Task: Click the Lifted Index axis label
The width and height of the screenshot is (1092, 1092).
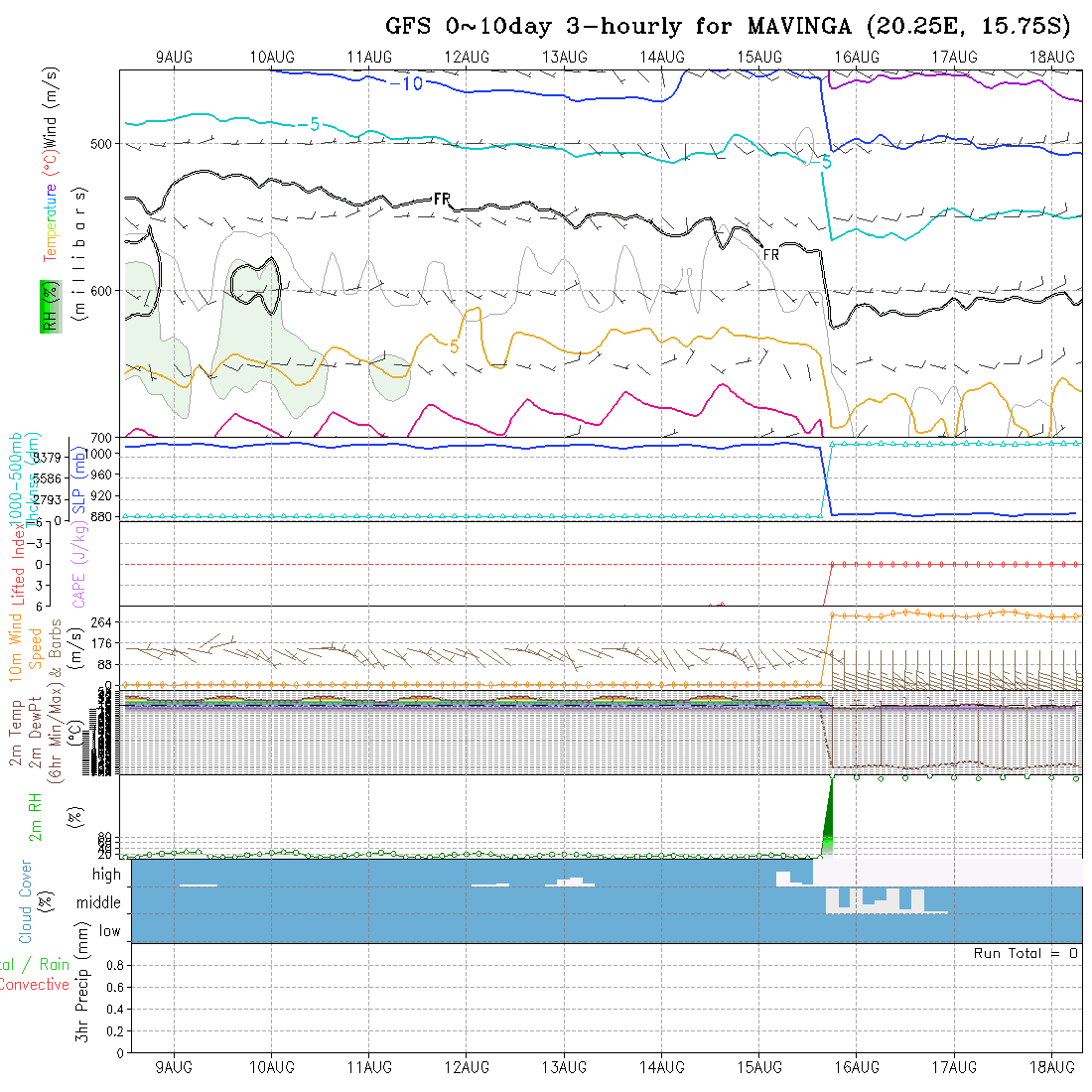Action: 18,563
